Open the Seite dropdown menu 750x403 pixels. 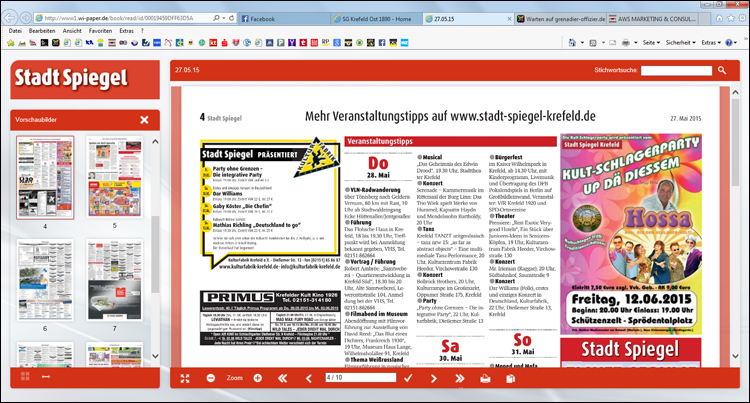651,43
